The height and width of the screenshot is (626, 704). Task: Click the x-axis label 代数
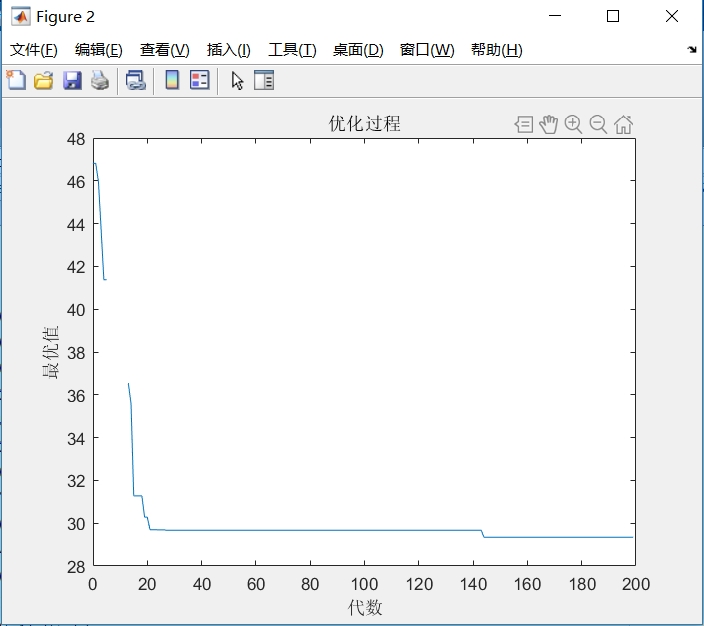tap(365, 608)
